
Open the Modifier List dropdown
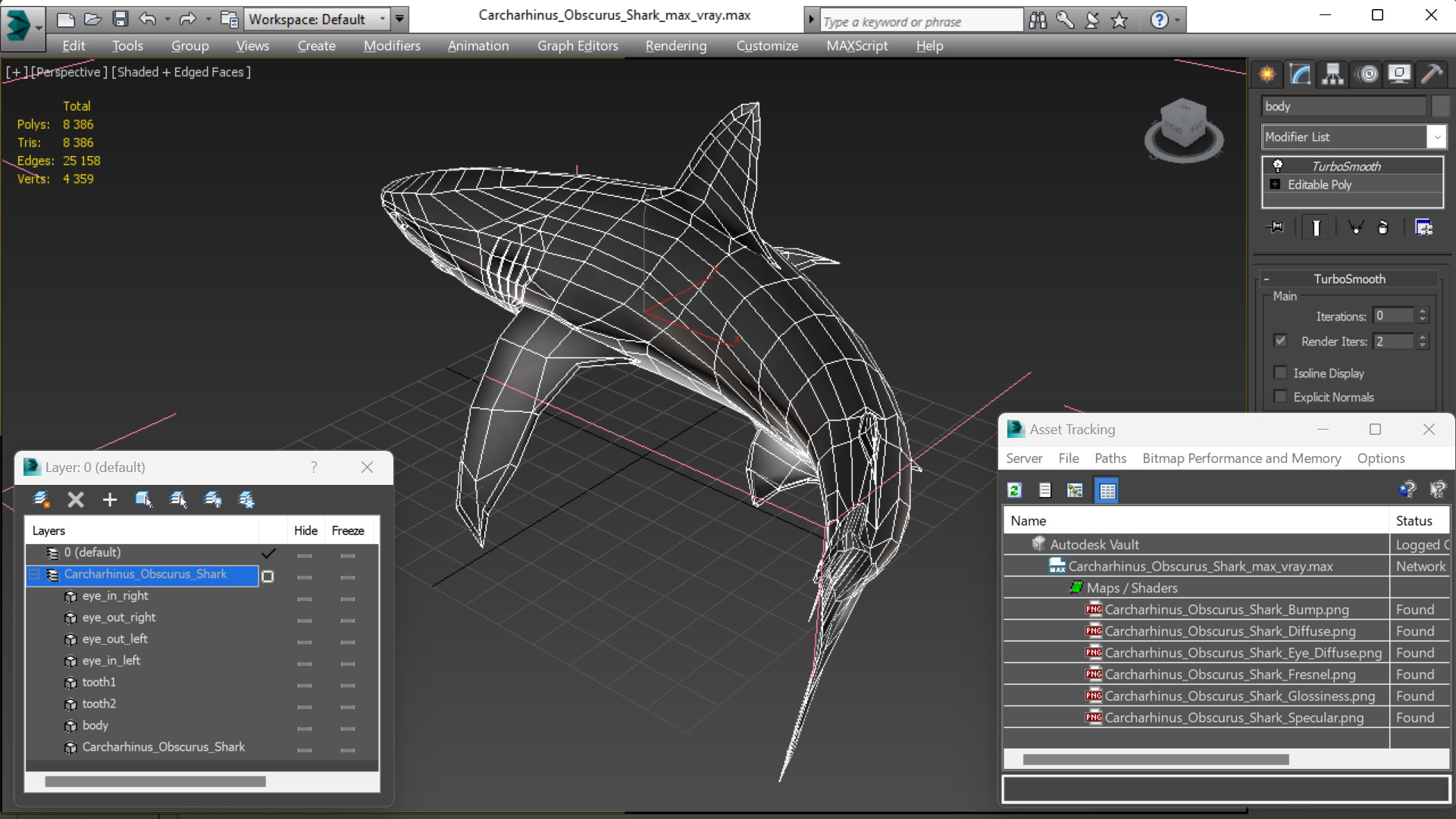click(1436, 137)
